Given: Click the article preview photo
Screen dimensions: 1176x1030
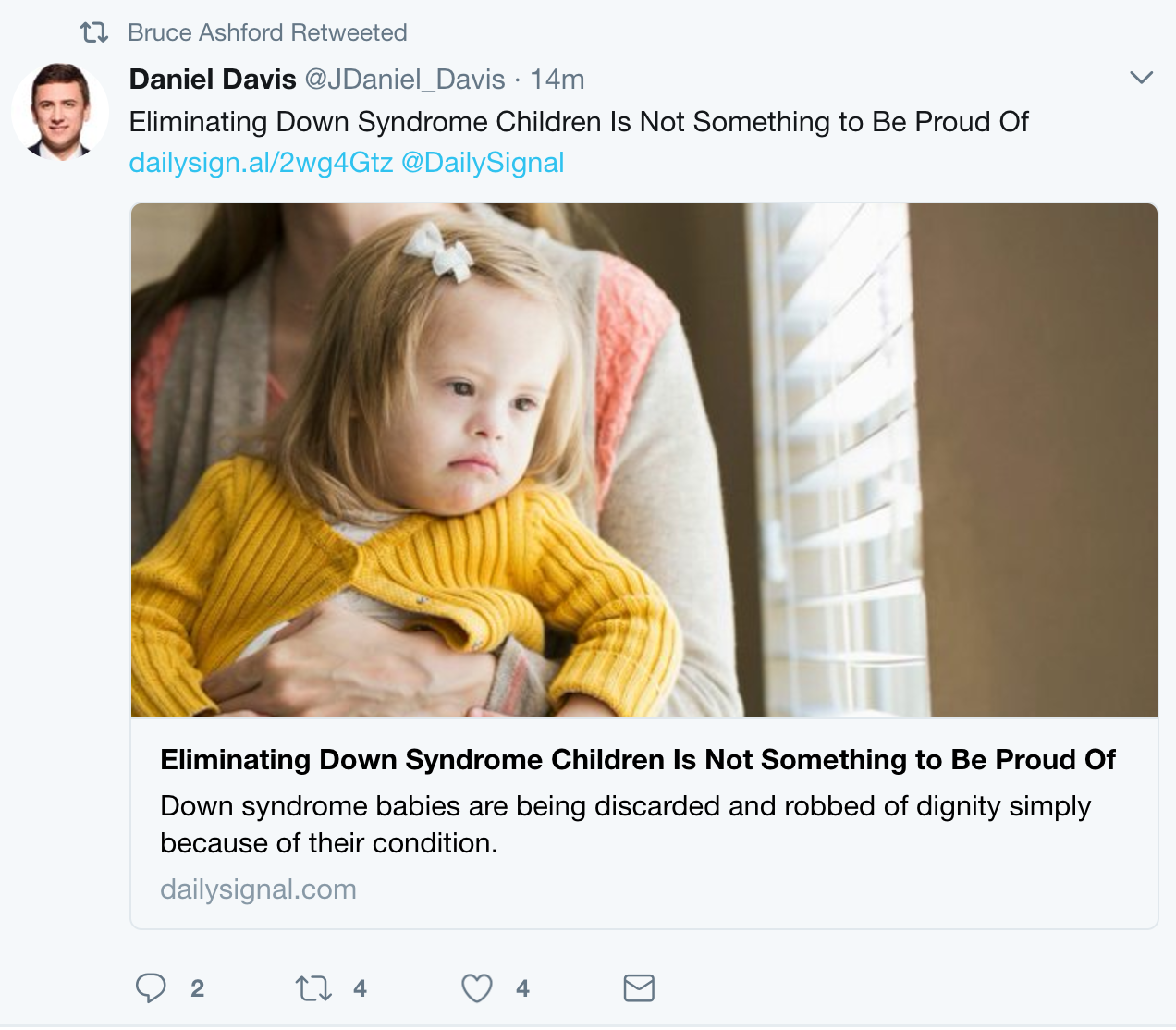Looking at the screenshot, I should click(x=643, y=460).
